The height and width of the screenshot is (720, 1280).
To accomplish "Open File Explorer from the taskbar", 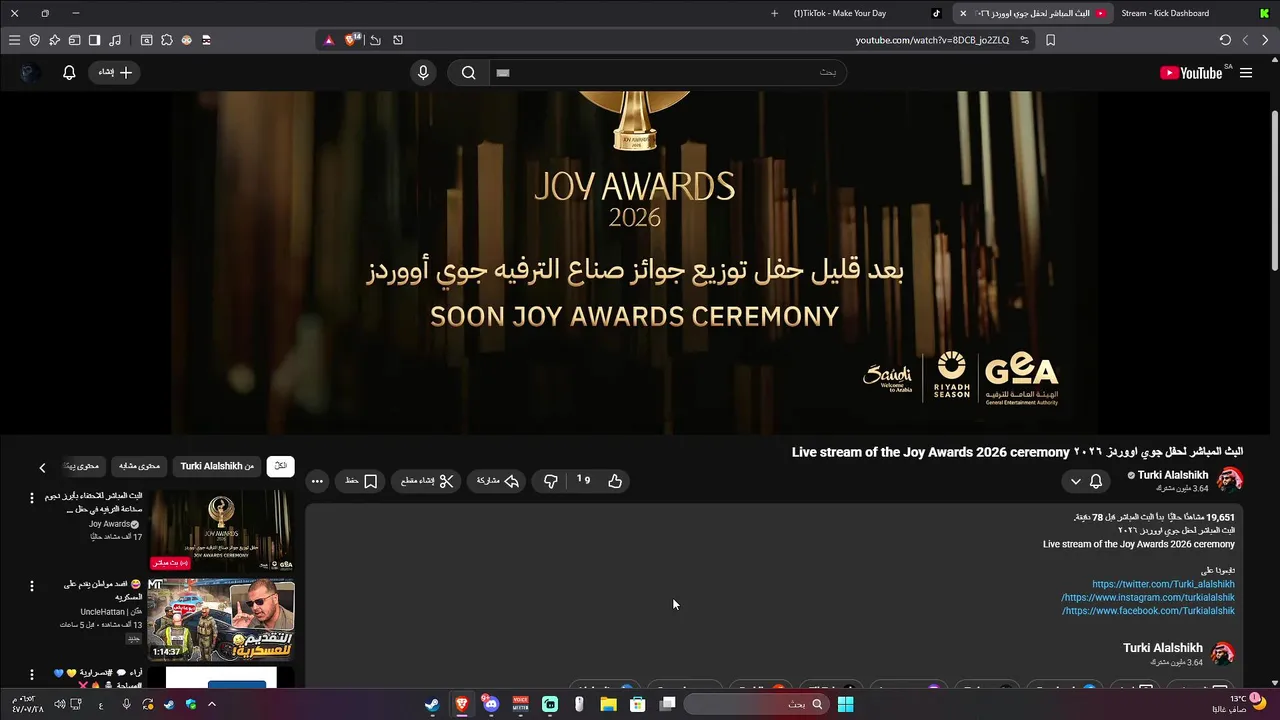I will click(x=608, y=704).
